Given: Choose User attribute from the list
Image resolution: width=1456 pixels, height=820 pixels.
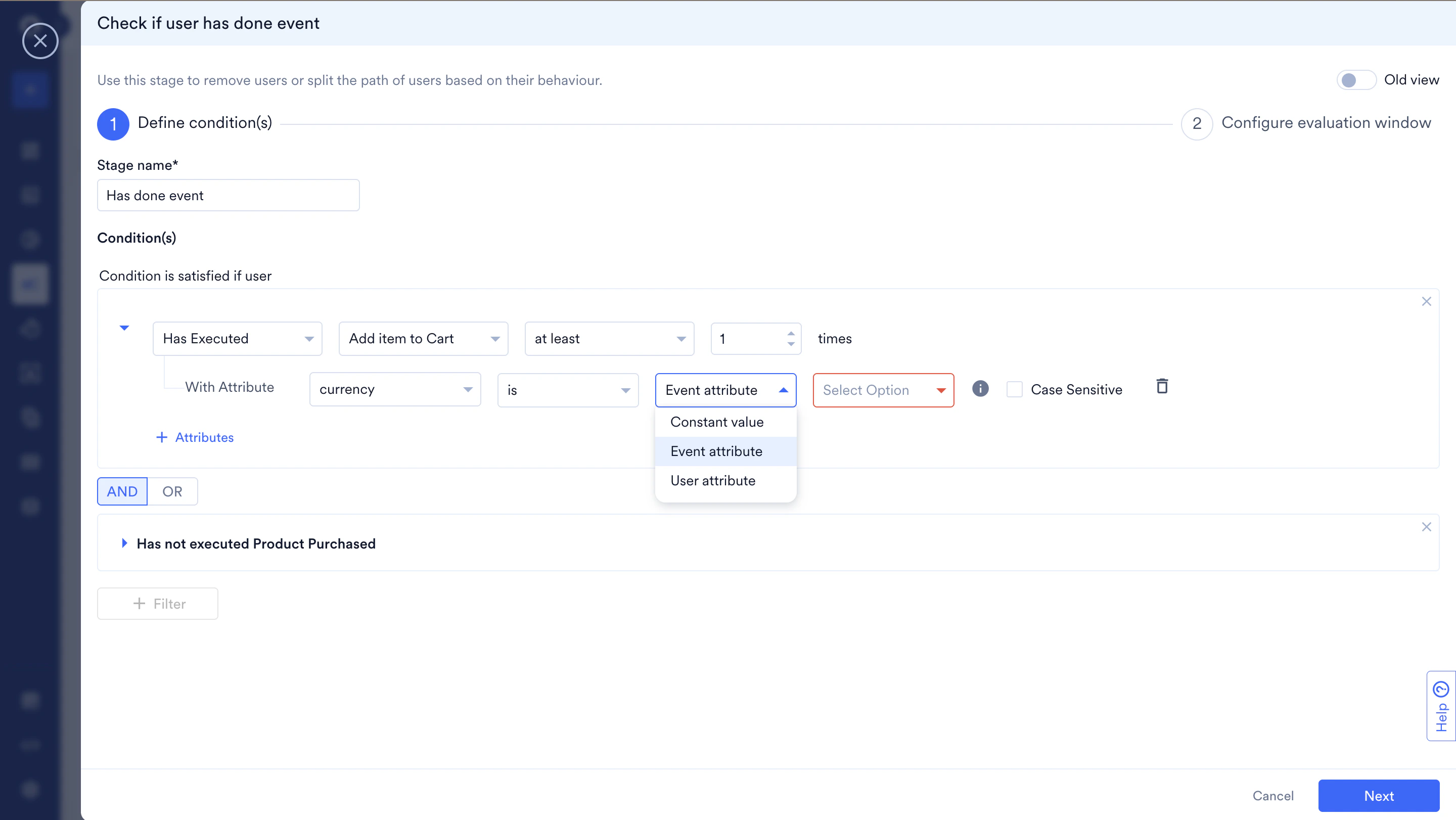Looking at the screenshot, I should coord(713,480).
